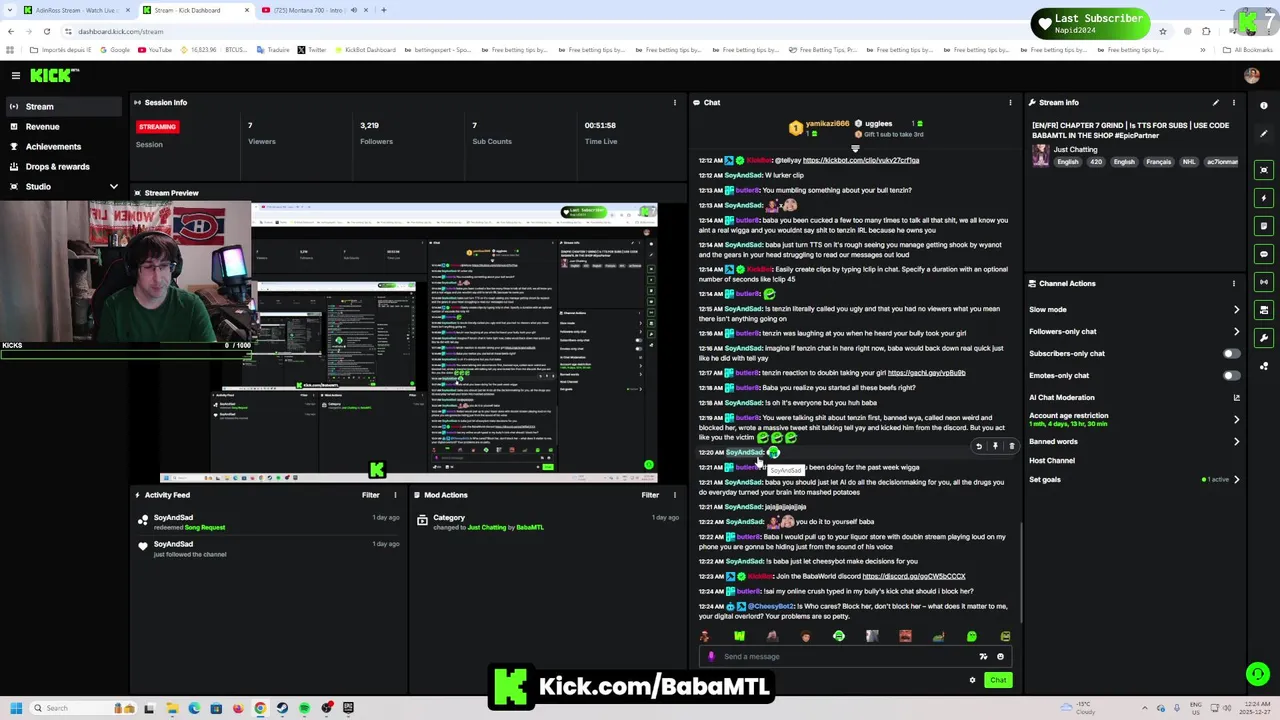
Task: Expand Set goals arrow
Action: [1236, 479]
